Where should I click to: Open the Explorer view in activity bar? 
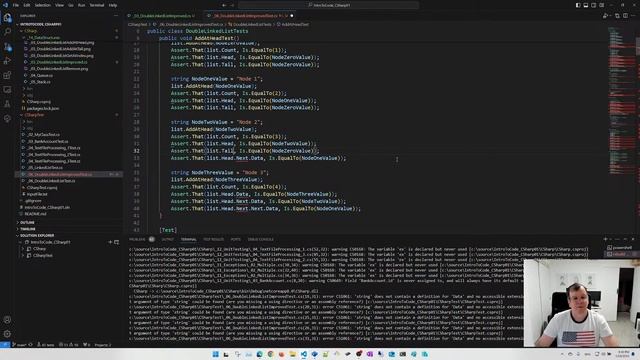pos(7,18)
